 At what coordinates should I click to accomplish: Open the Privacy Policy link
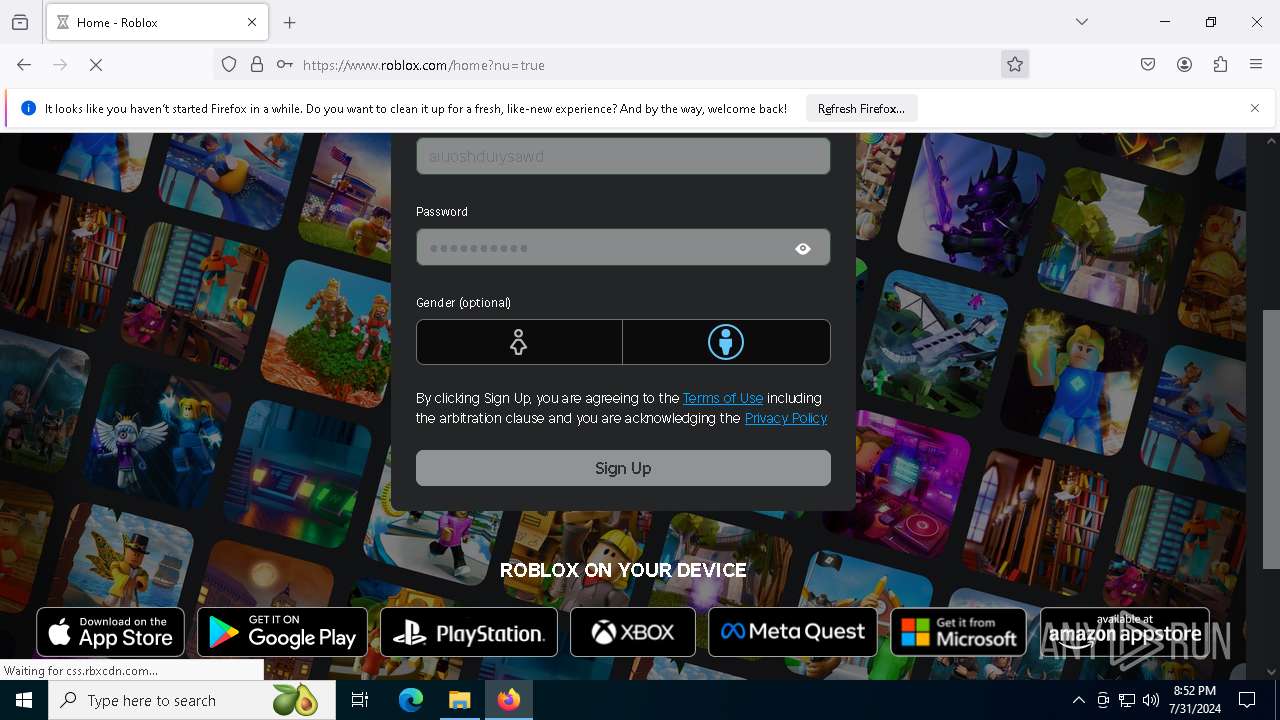(786, 418)
